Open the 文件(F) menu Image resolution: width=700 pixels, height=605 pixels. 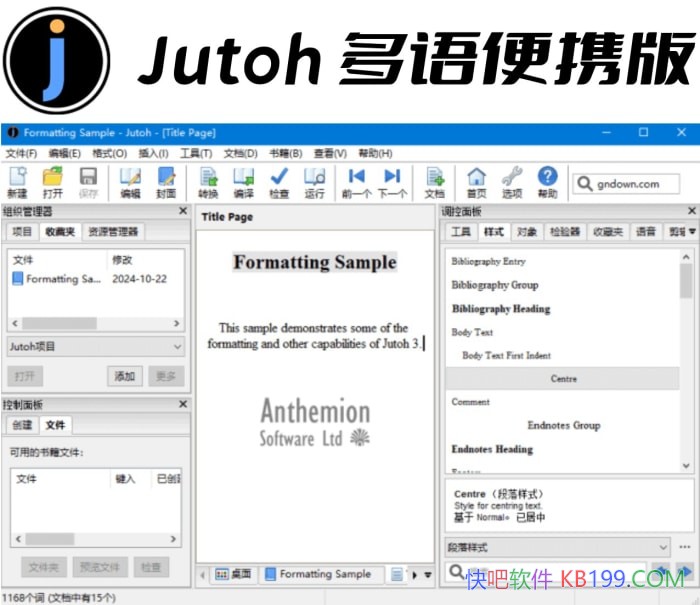coord(21,154)
